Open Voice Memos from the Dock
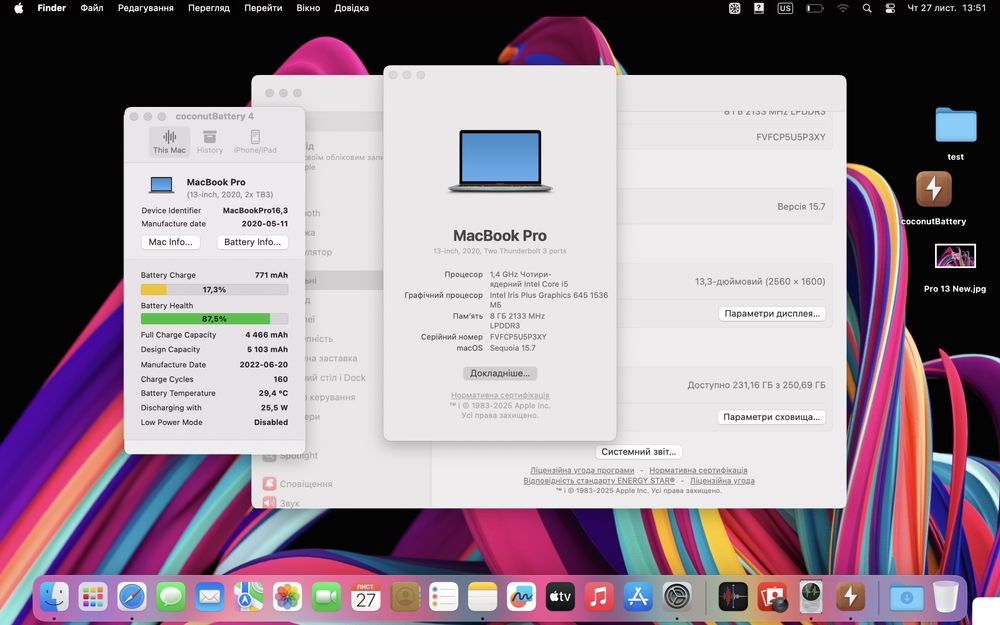1000x625 pixels. click(733, 597)
